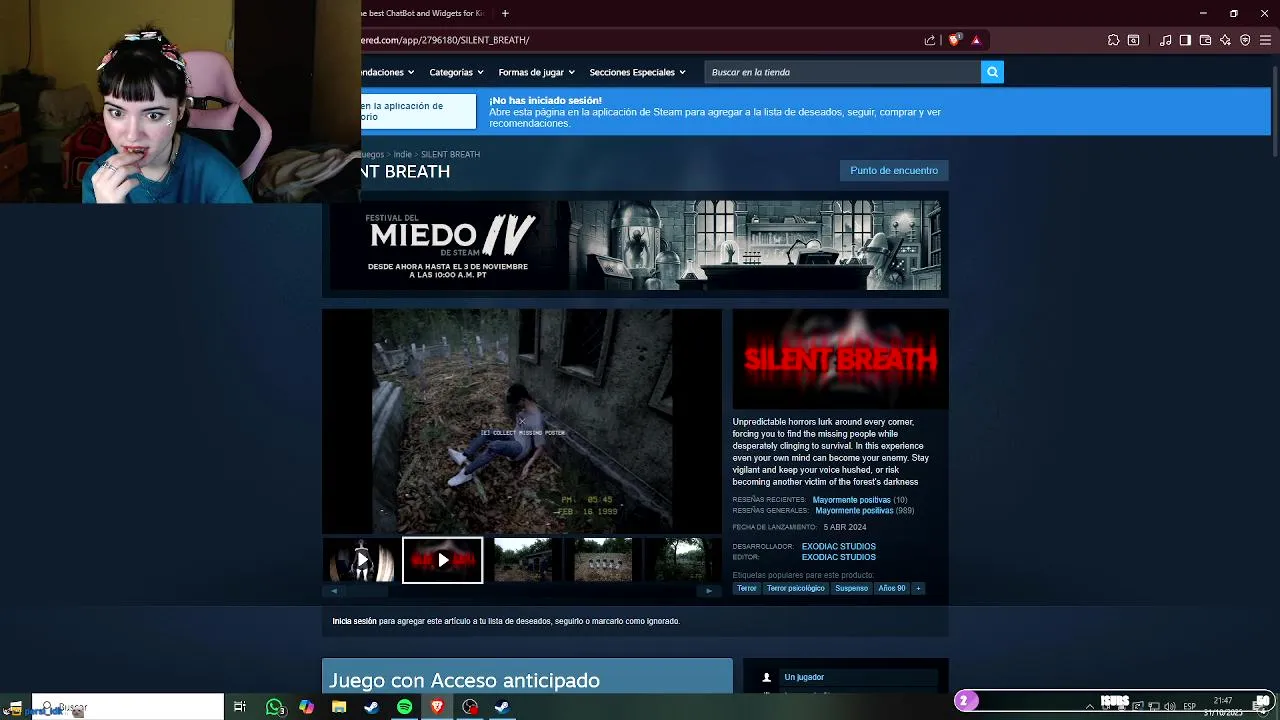This screenshot has width=1280, height=720.
Task: Open Spotify from the taskbar
Action: point(404,707)
